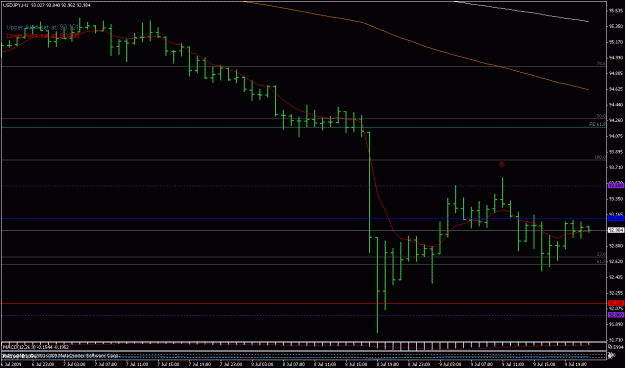
Task: Select the red arrow marker above the candle
Action: (502, 164)
